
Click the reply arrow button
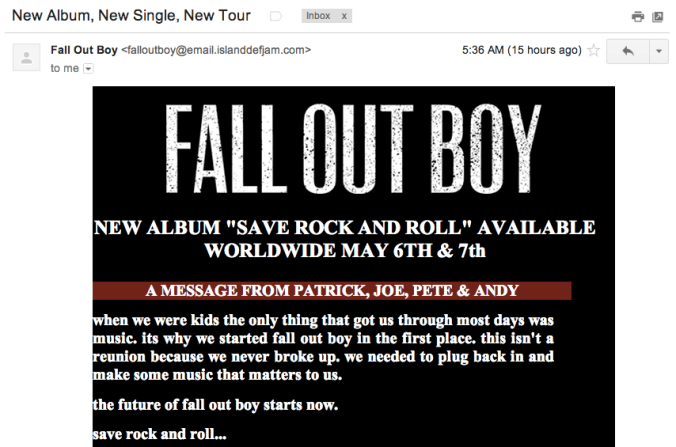pos(627,50)
